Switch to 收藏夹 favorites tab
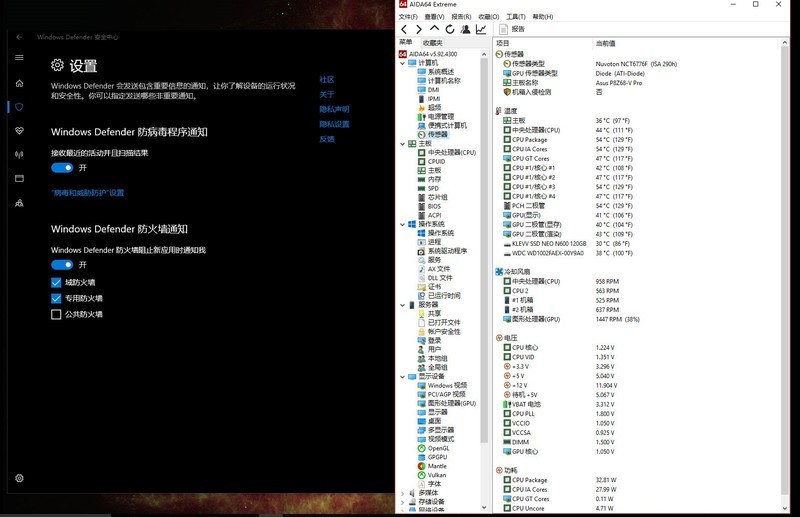 point(433,43)
